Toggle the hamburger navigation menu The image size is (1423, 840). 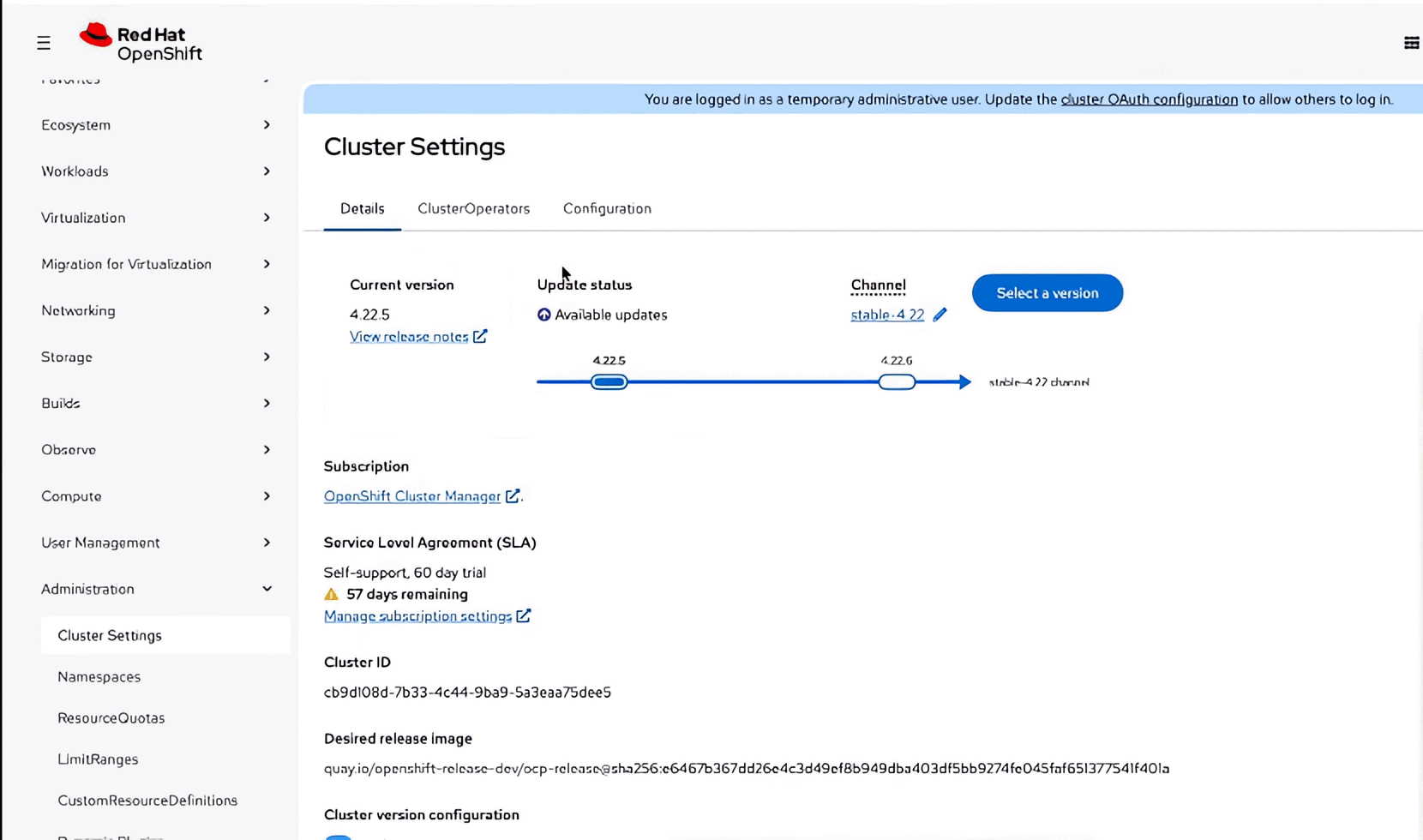point(44,43)
